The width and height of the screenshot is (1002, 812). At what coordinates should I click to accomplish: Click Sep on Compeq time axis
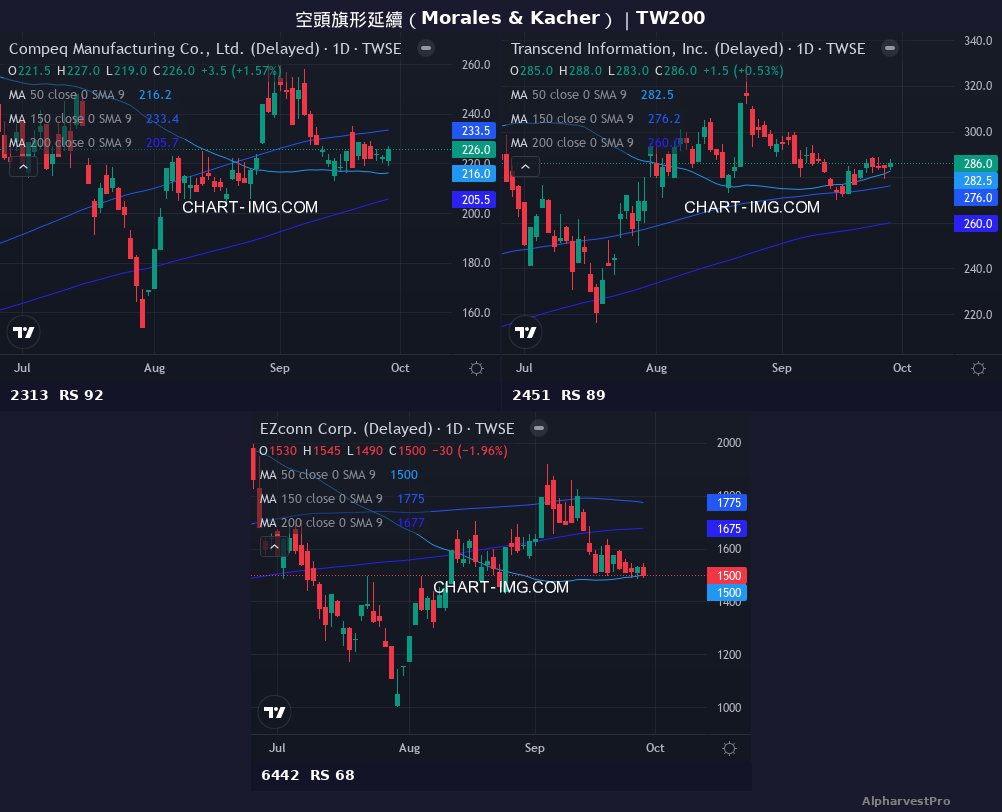pyautogui.click(x=279, y=368)
